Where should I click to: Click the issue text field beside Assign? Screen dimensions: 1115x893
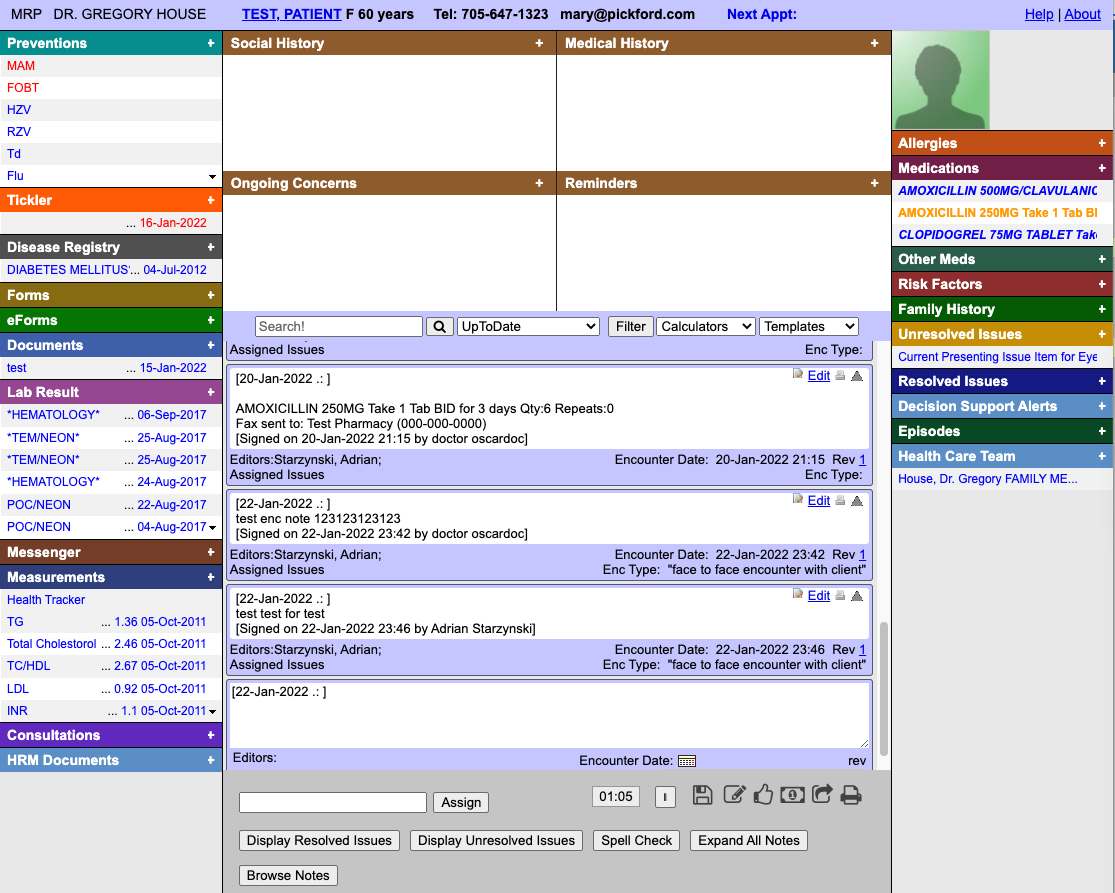click(333, 802)
